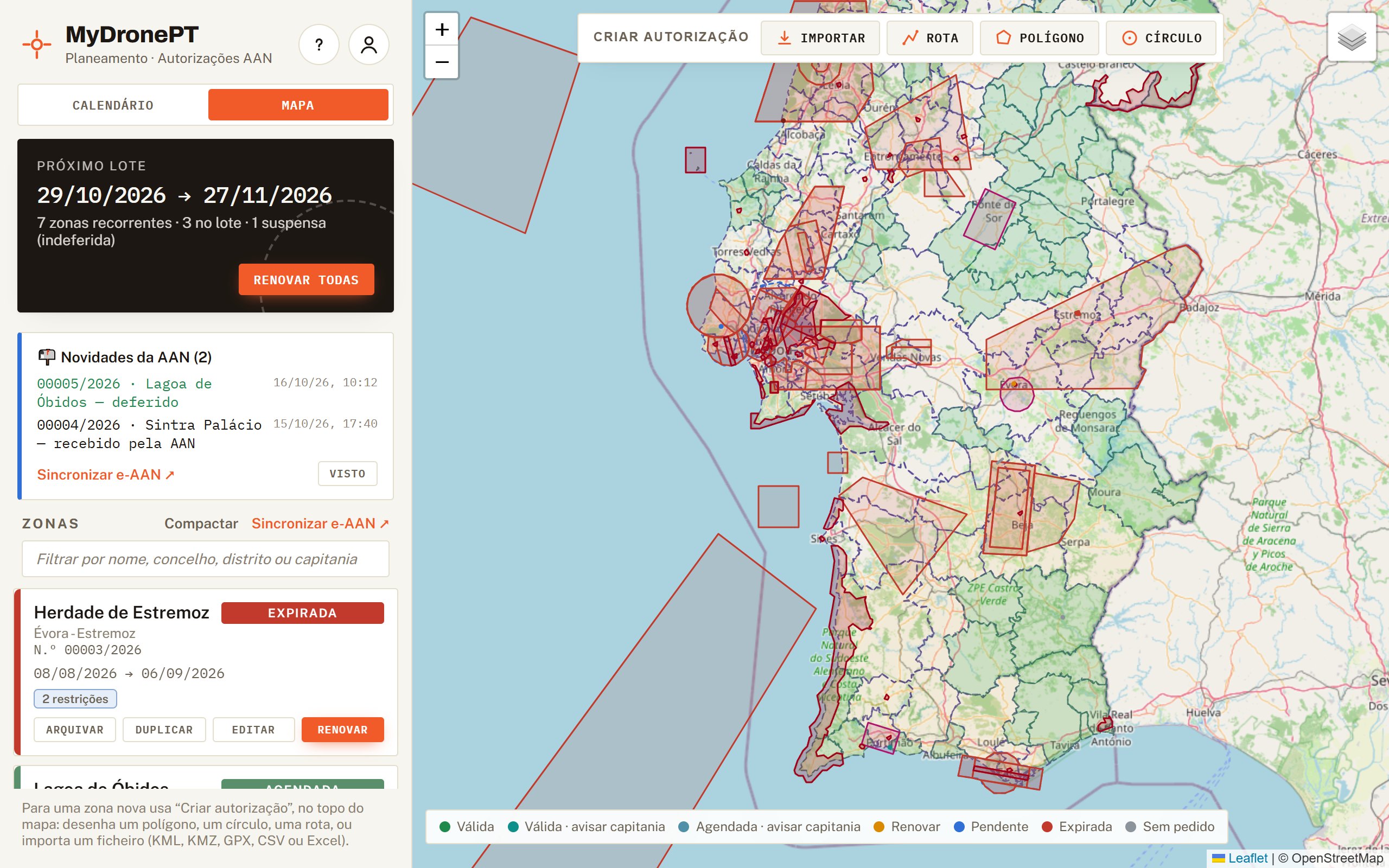This screenshot has height=868, width=1389.
Task: Click the Círculo shape icon
Action: coord(1129,38)
